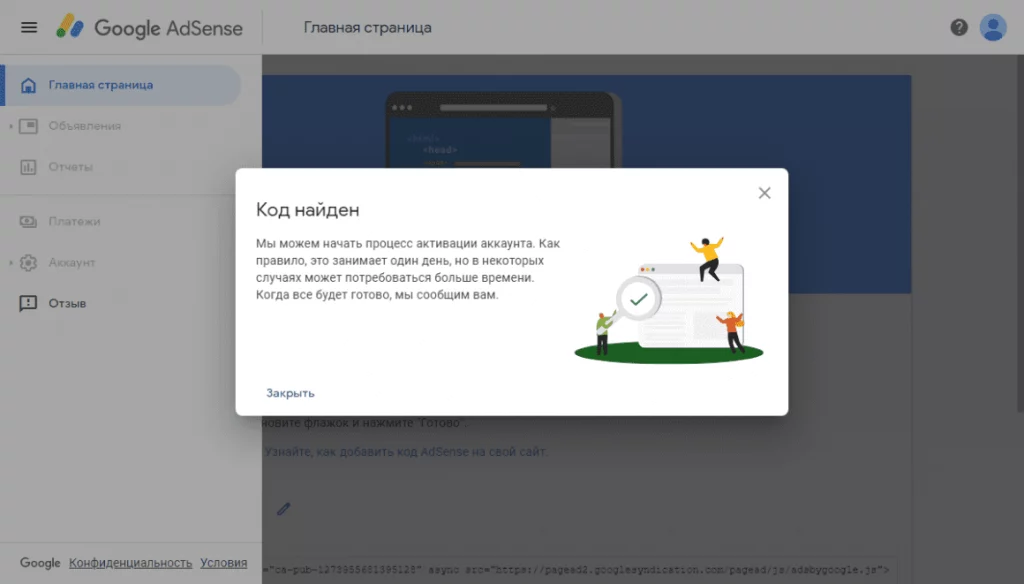Viewport: 1024px width, 584px height.
Task: Dismiss the Код найден dialog with the X
Action: [x=764, y=192]
